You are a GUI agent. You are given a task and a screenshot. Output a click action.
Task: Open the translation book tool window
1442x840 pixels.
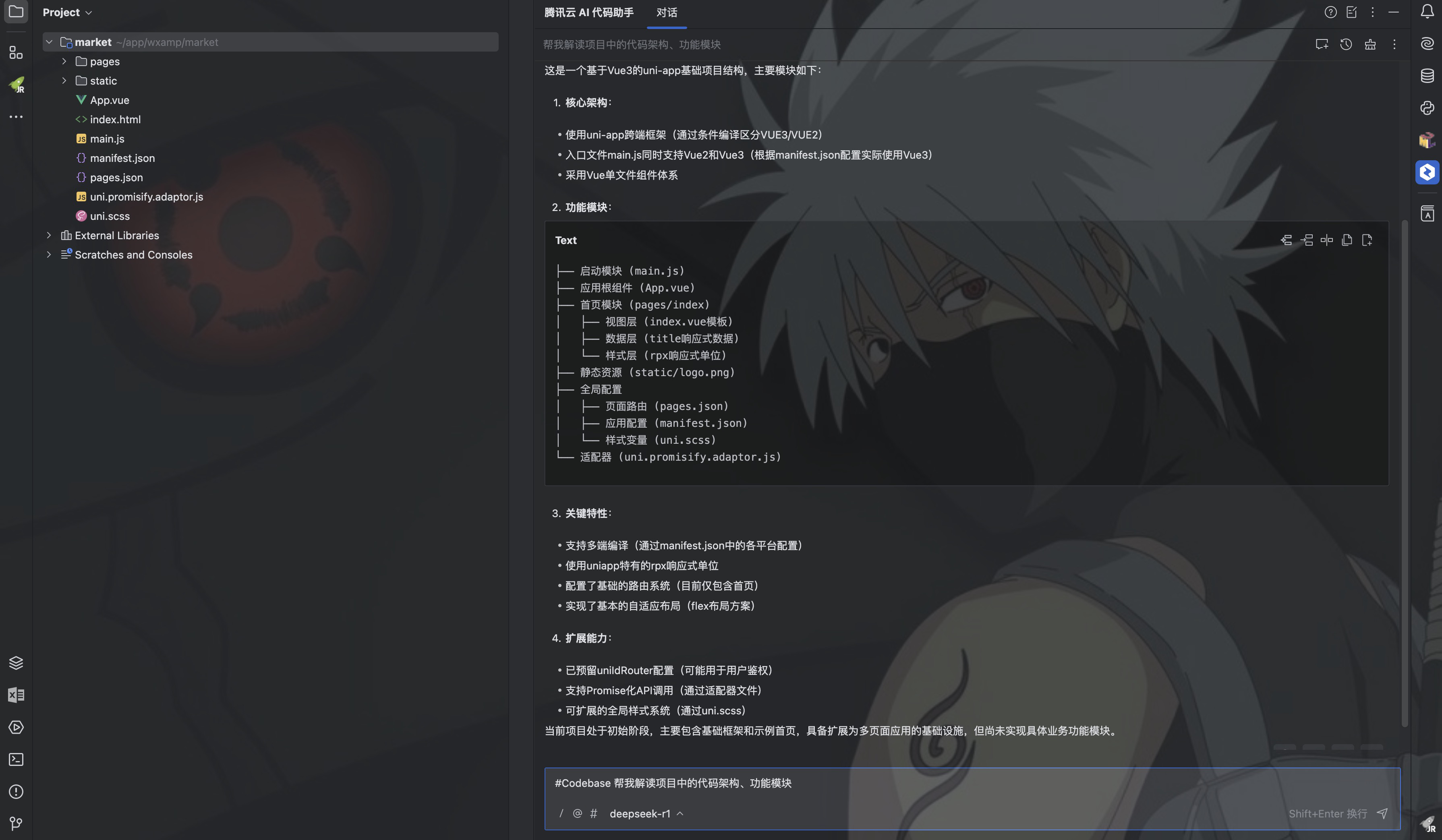(1427, 213)
